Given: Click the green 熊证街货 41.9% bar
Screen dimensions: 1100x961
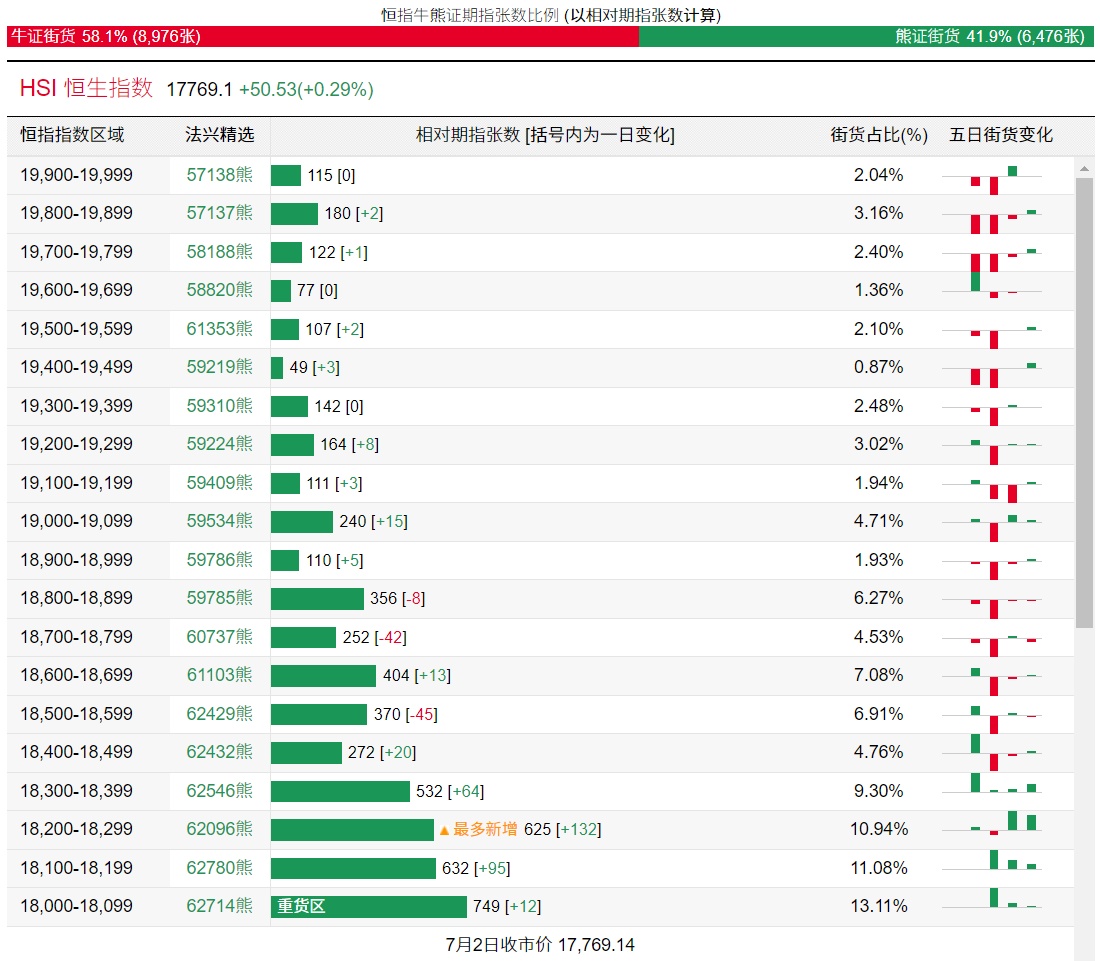Looking at the screenshot, I should point(866,36).
